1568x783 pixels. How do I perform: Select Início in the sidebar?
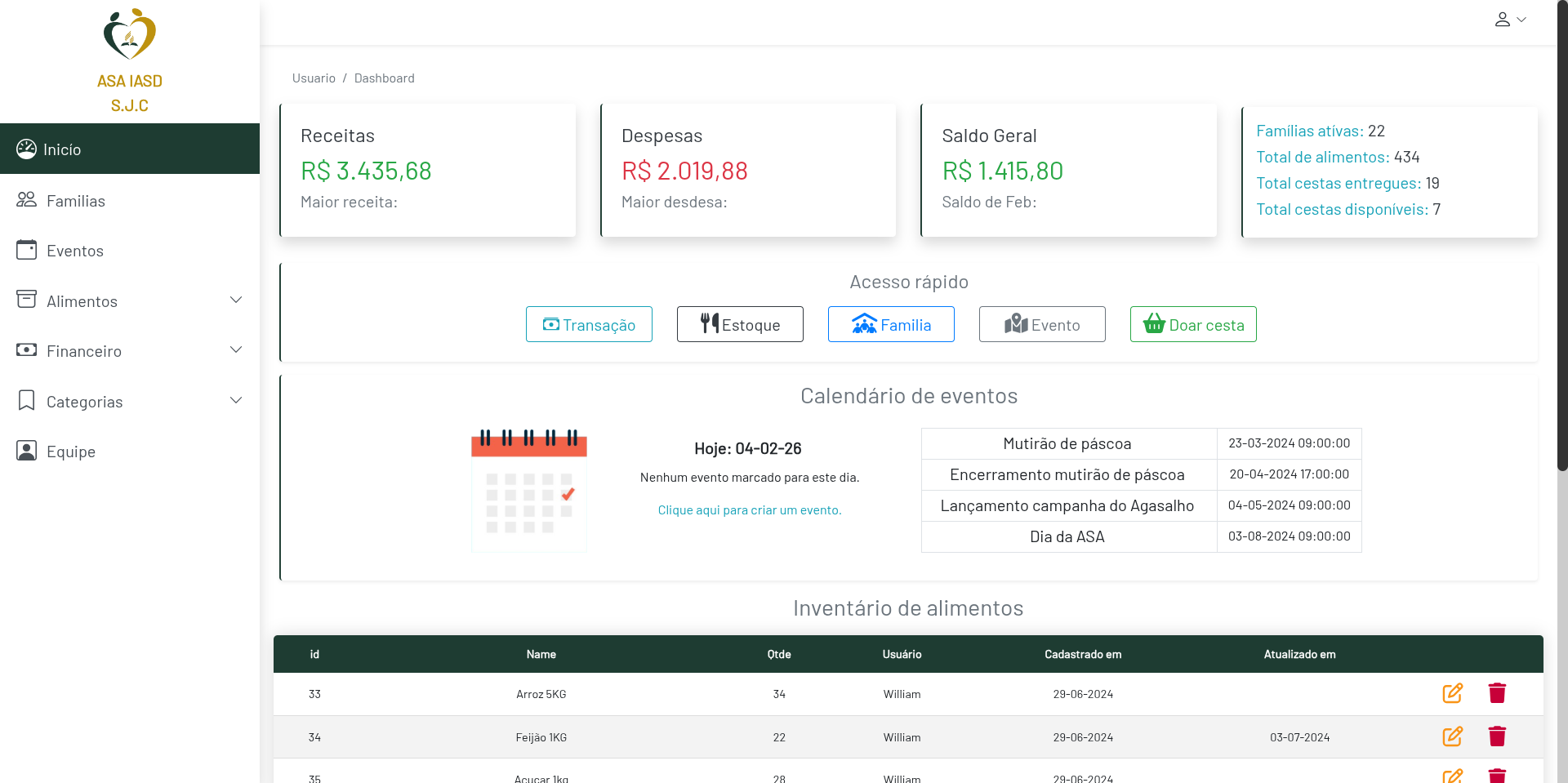click(62, 149)
